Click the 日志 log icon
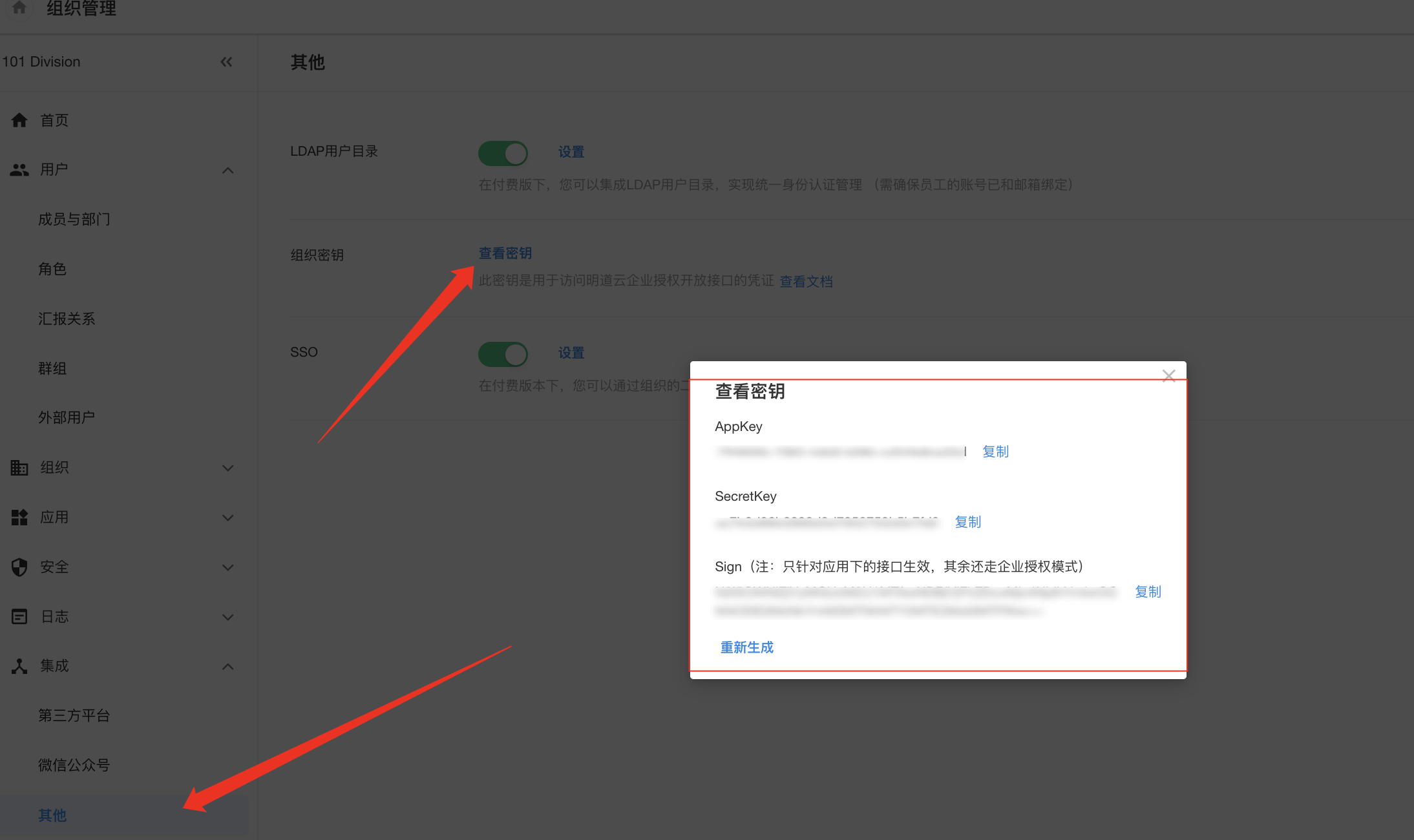The image size is (1414, 840). pyautogui.click(x=19, y=617)
